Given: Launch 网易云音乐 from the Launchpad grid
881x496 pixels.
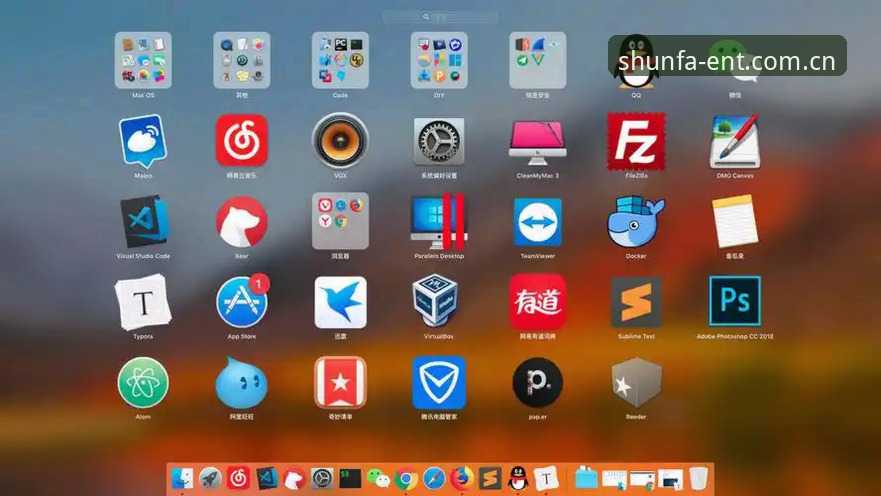Looking at the screenshot, I should coord(242,140).
